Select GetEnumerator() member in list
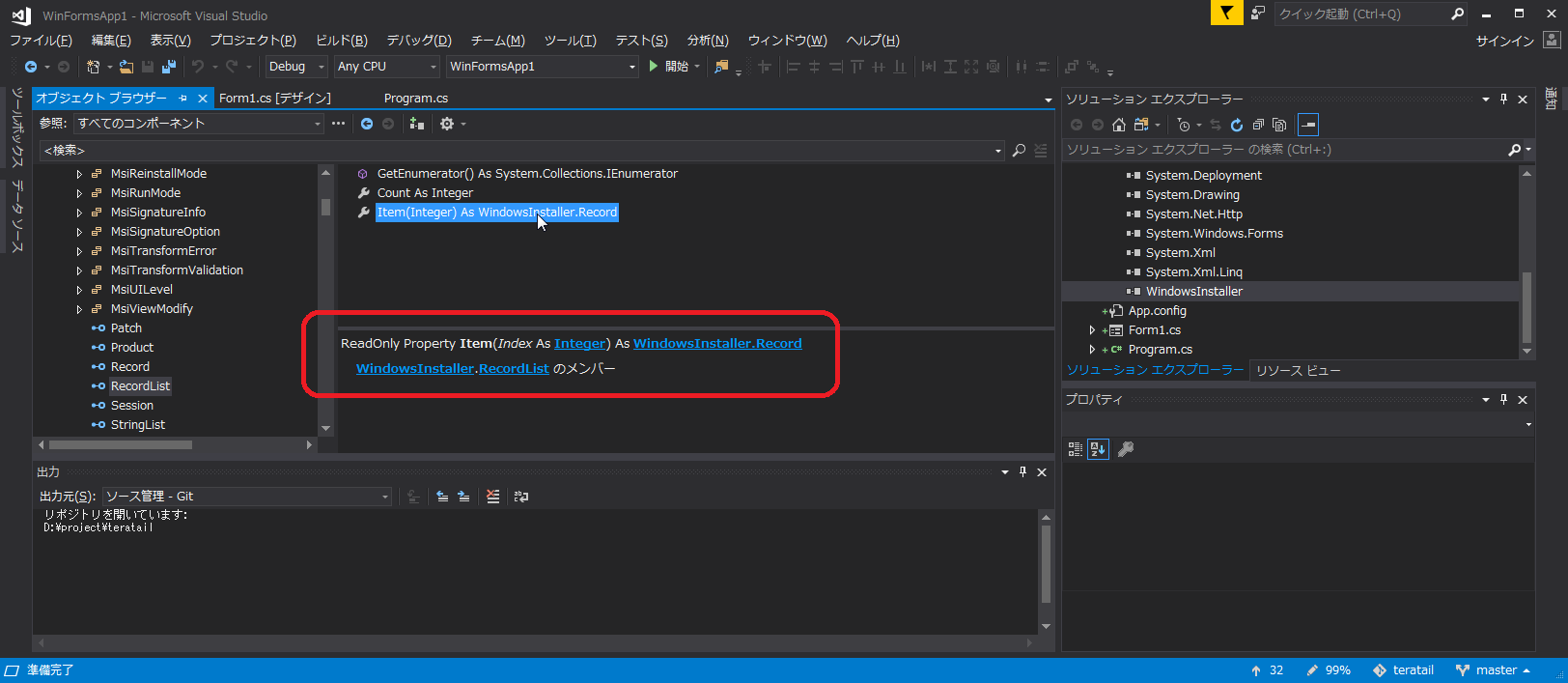 tap(527, 174)
